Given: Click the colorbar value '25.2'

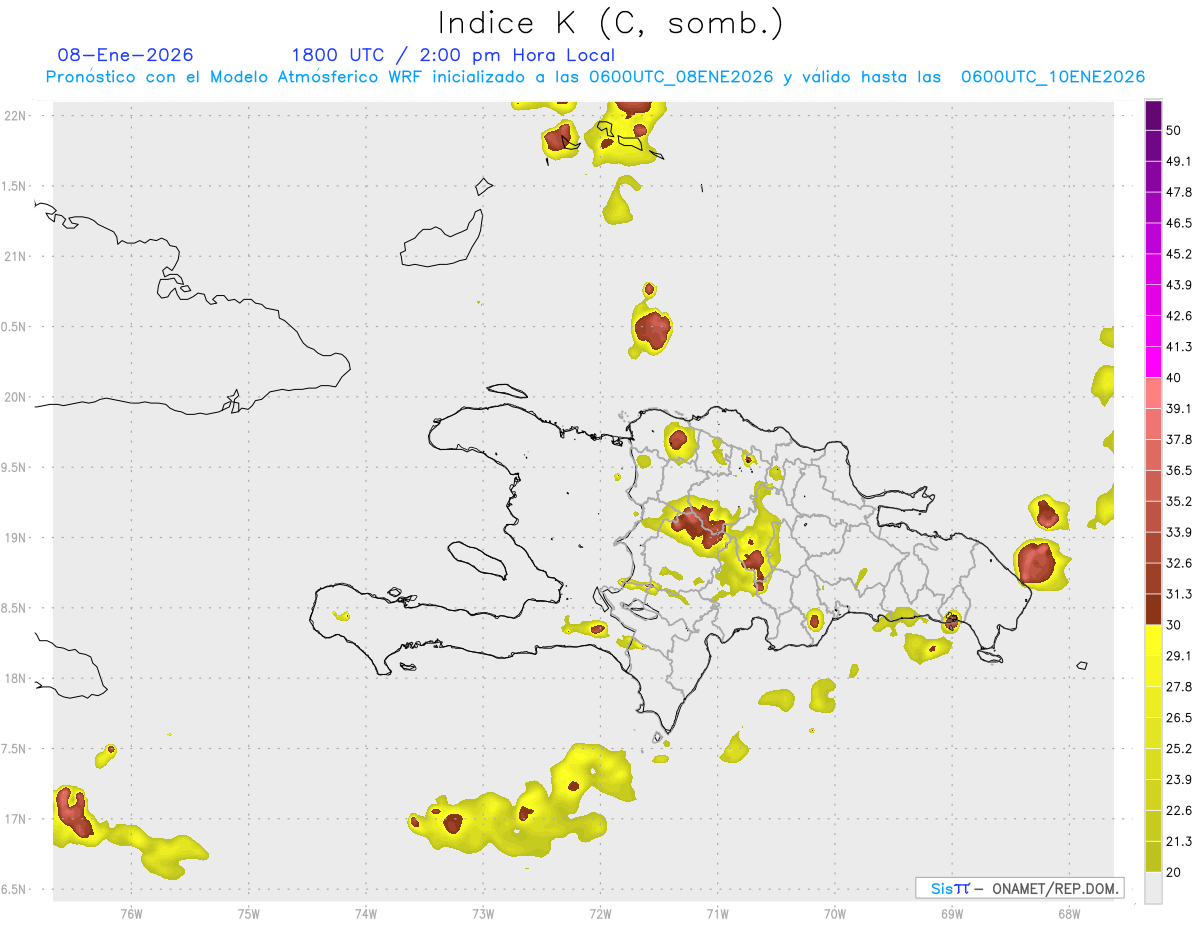Looking at the screenshot, I should pos(1179,749).
